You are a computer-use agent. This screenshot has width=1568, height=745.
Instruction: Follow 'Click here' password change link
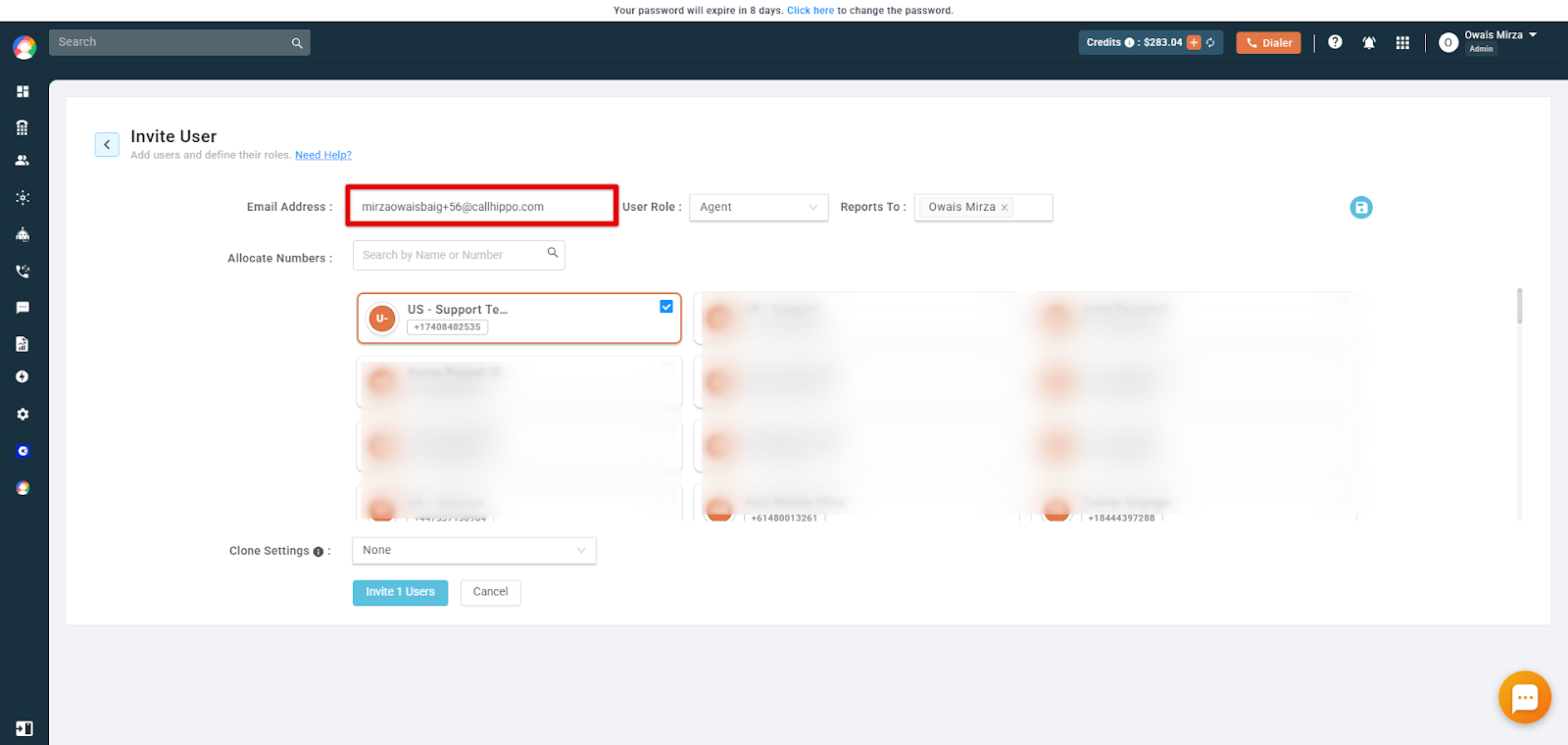point(810,11)
